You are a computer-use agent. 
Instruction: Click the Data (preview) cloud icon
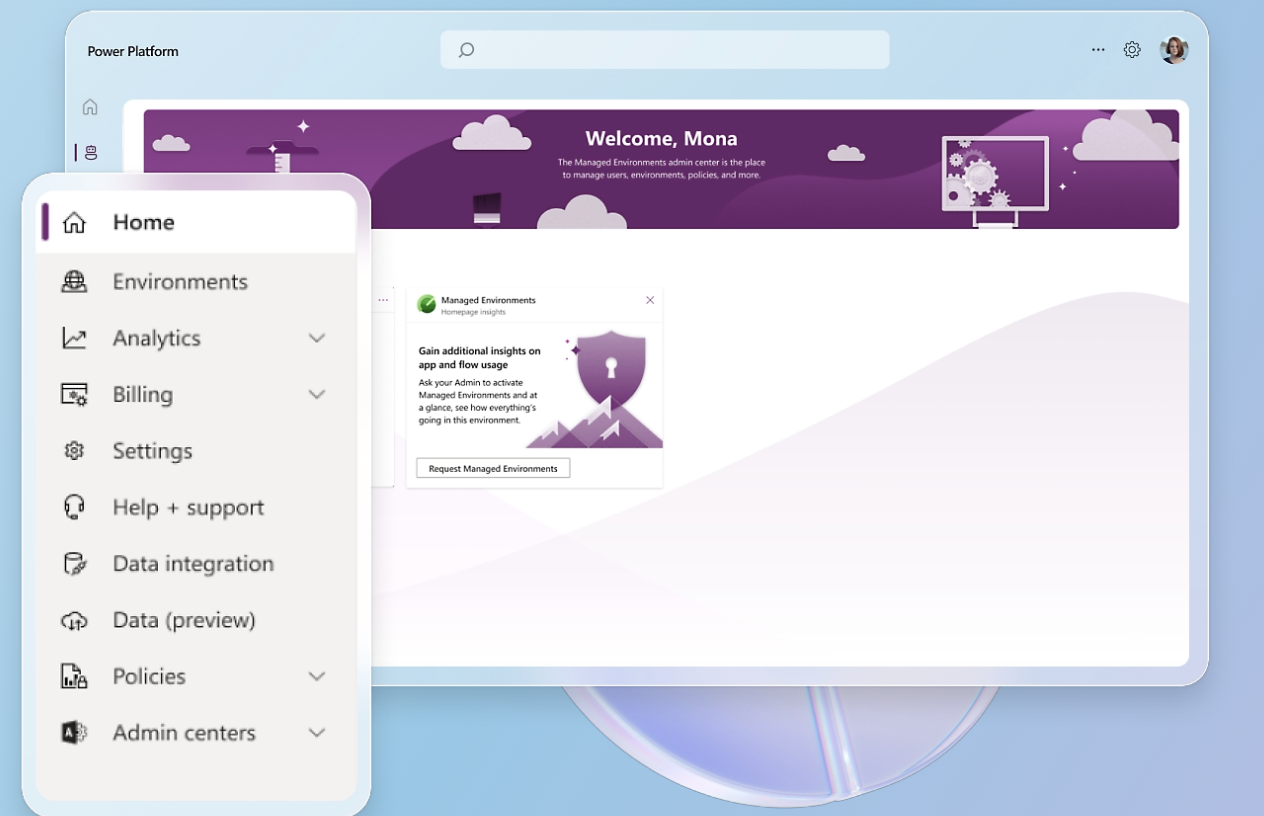point(74,620)
